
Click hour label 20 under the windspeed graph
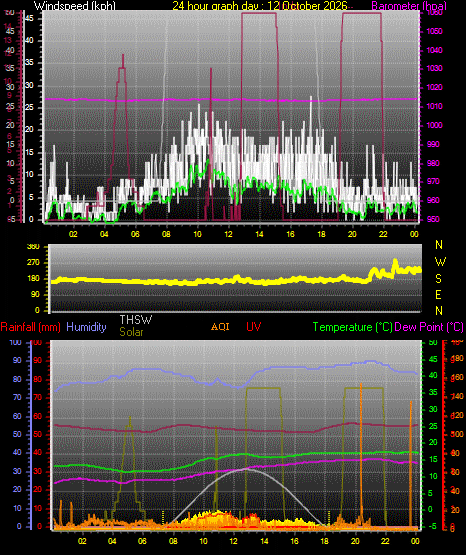coord(352,234)
